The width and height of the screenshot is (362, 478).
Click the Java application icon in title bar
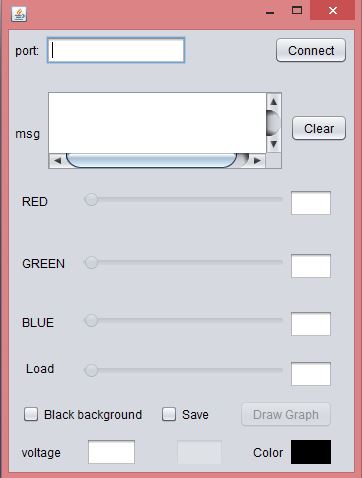click(x=19, y=14)
